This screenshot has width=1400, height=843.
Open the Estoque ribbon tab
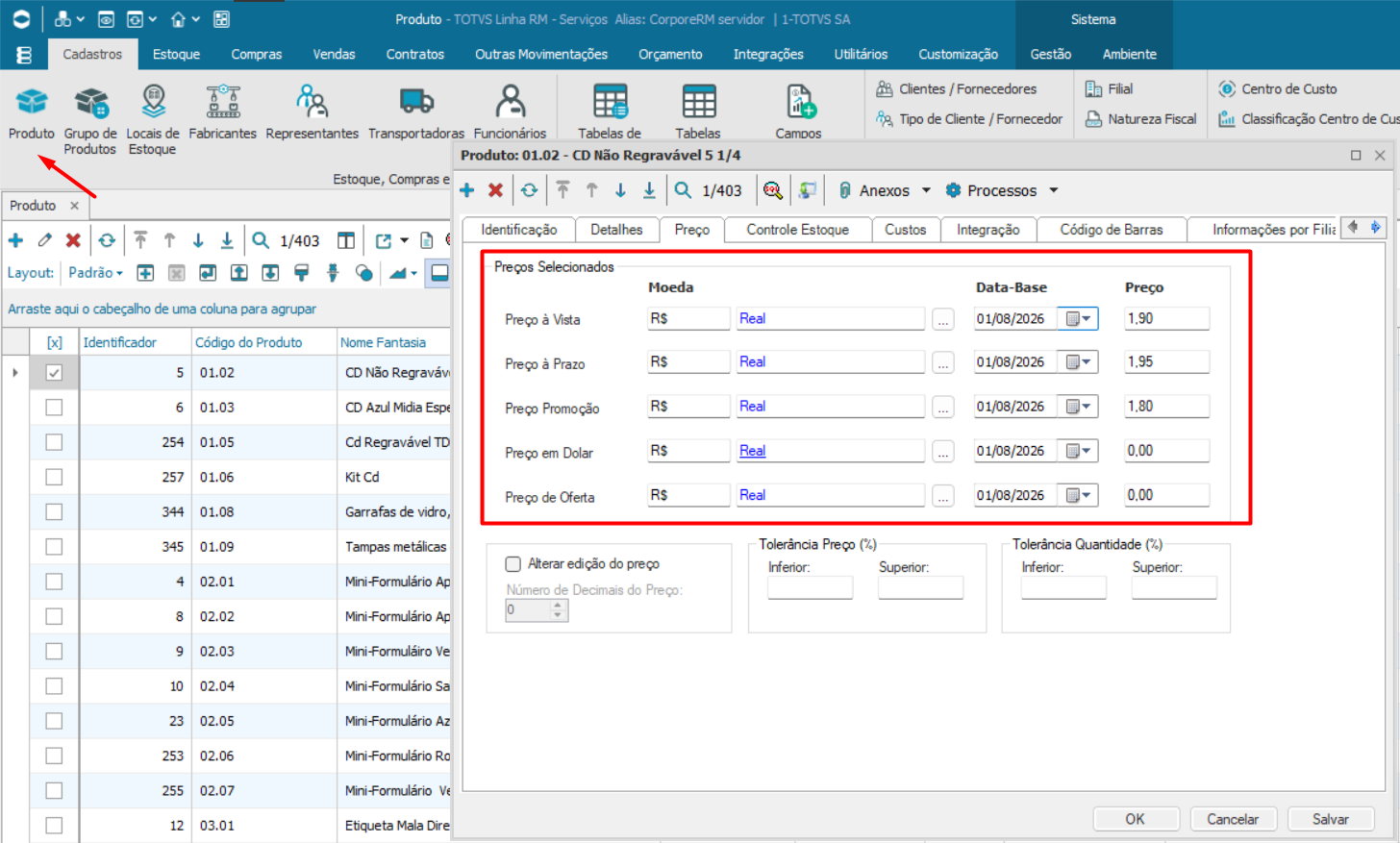pos(177,55)
